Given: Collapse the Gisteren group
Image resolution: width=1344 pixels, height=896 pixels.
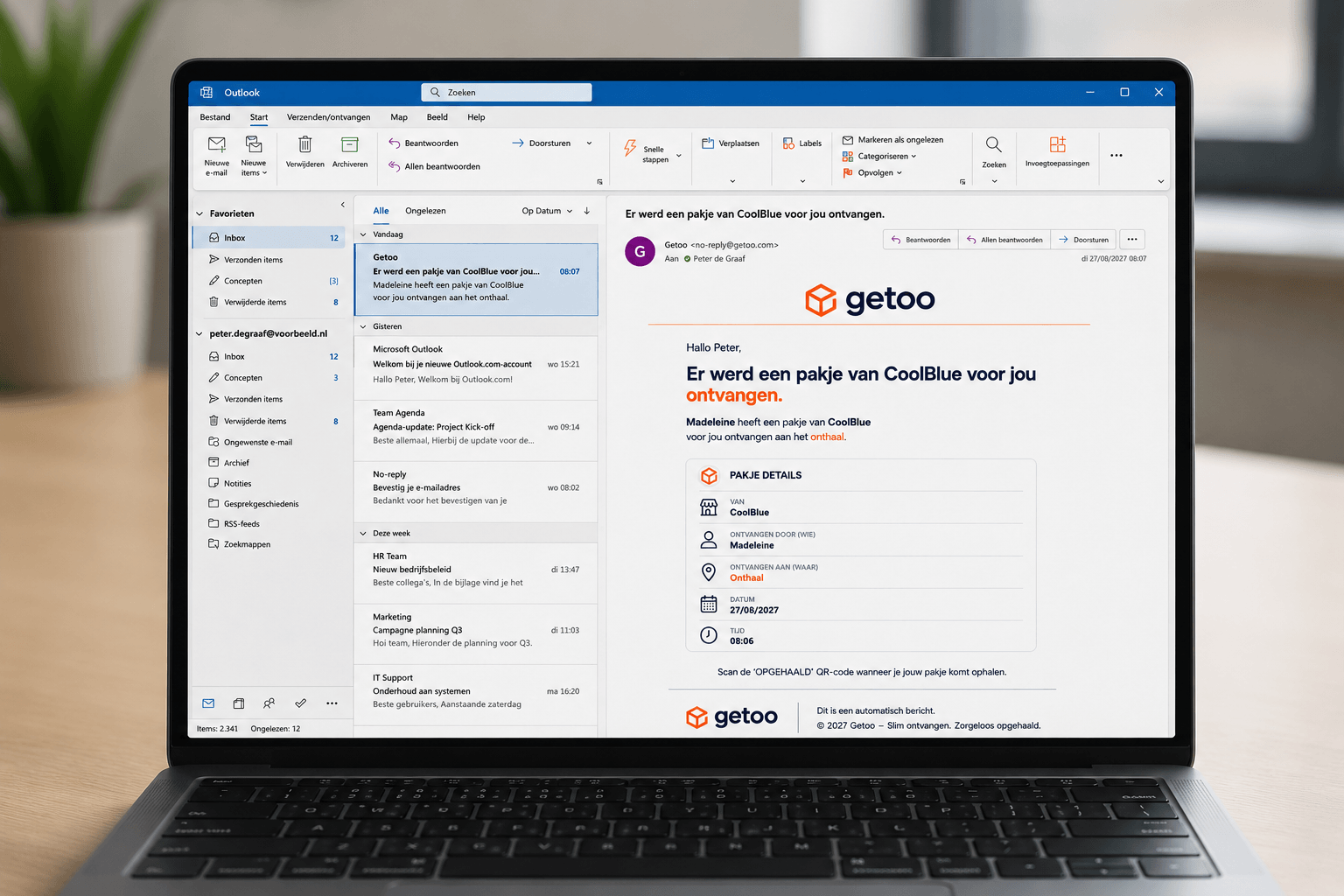Looking at the screenshot, I should pyautogui.click(x=363, y=326).
